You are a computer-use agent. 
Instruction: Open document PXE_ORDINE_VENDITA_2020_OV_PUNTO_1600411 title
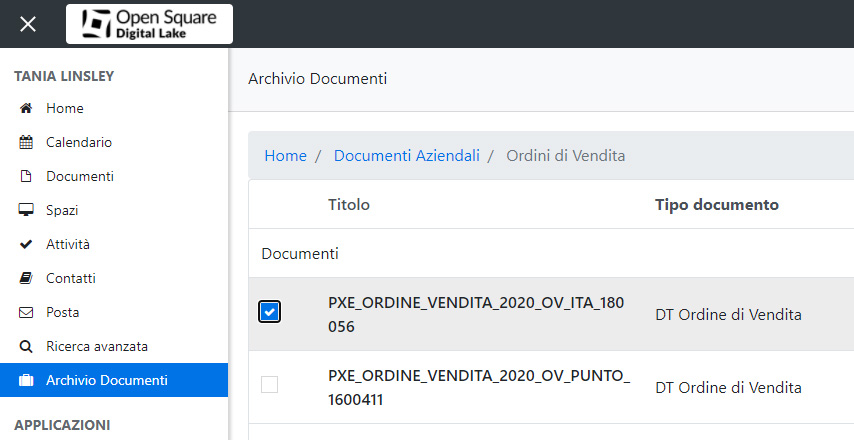pyautogui.click(x=479, y=388)
